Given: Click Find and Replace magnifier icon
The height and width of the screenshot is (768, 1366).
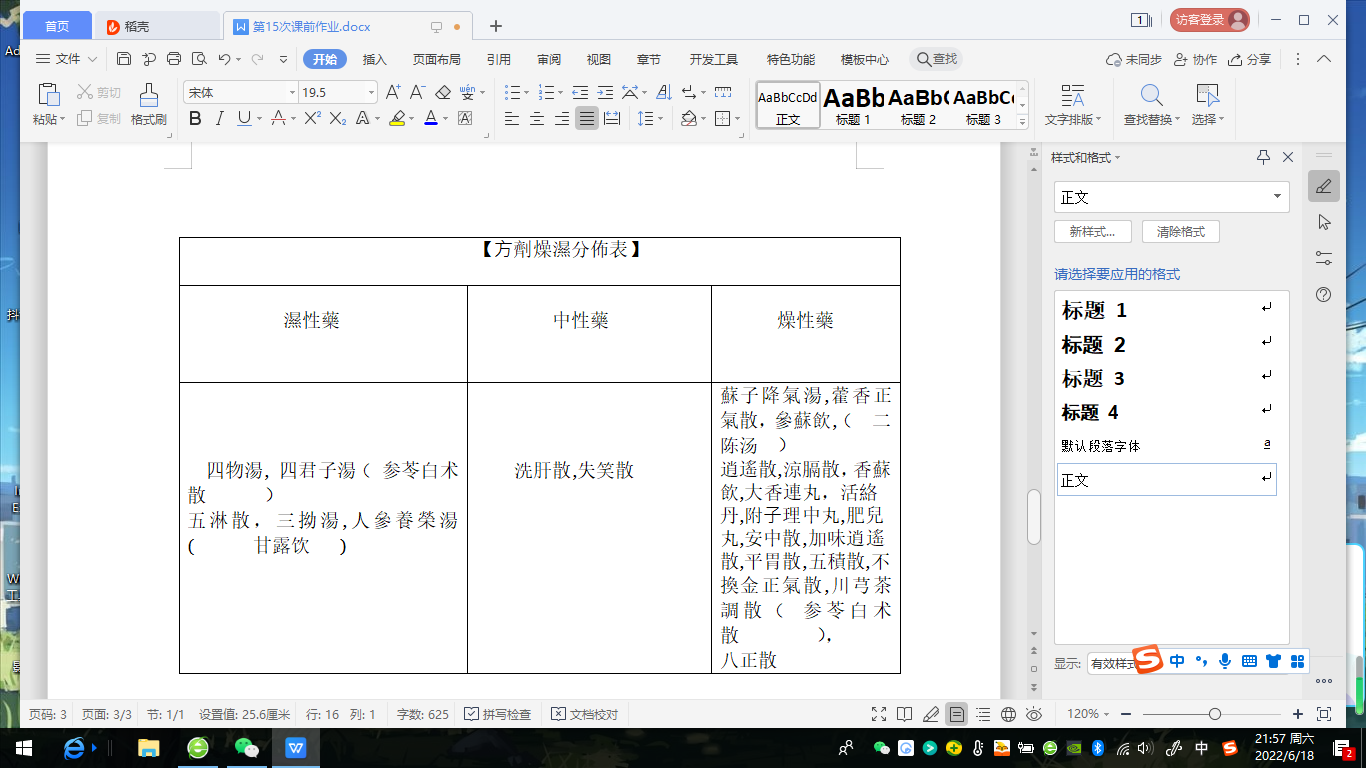Looking at the screenshot, I should (x=1152, y=96).
